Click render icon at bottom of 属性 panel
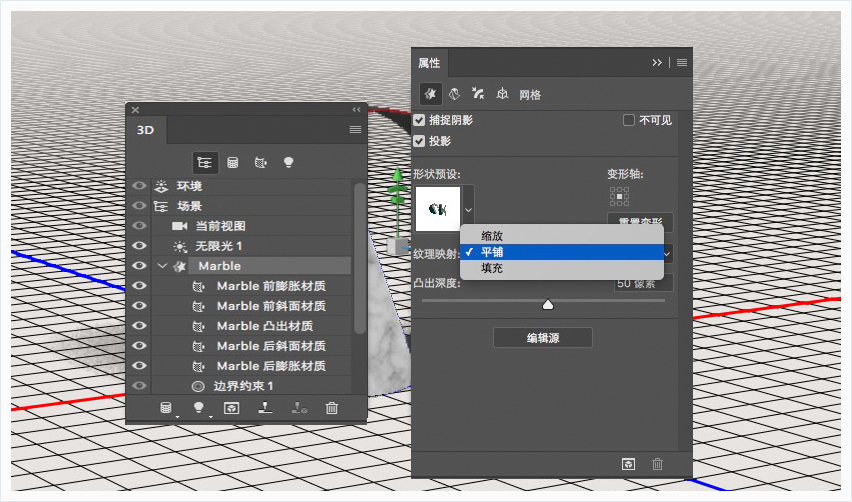This screenshot has height=502, width=852. pos(628,464)
